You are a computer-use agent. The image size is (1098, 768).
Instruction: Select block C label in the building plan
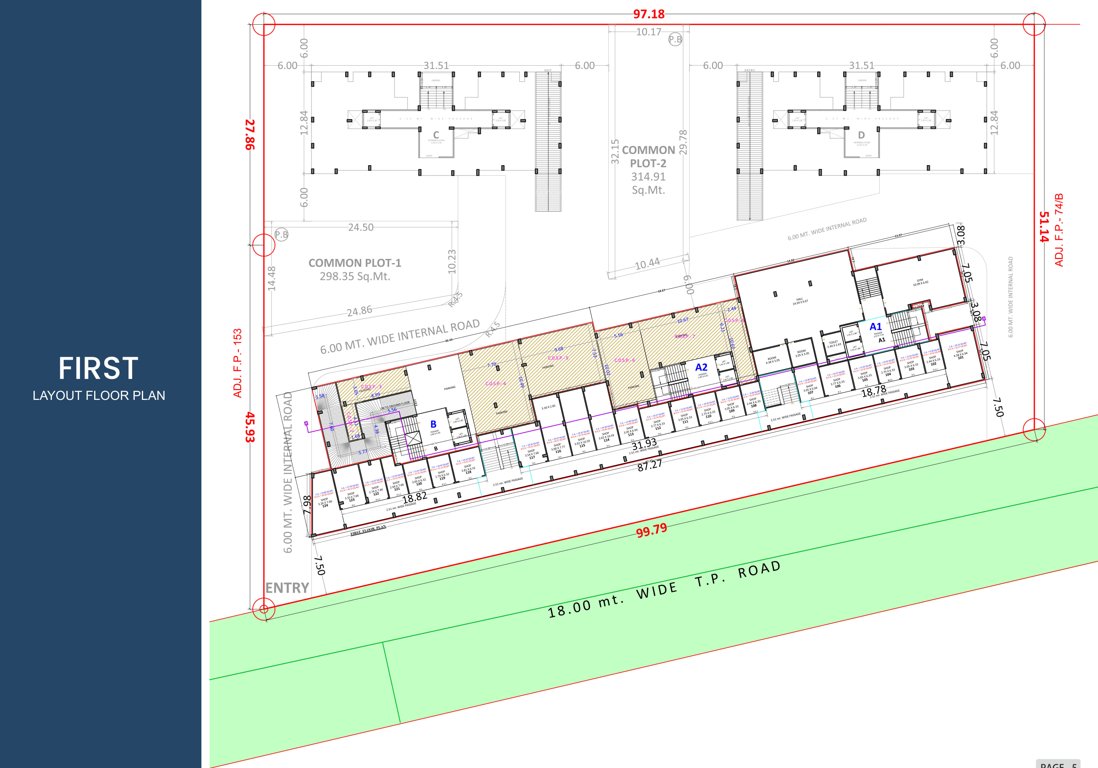(x=436, y=134)
